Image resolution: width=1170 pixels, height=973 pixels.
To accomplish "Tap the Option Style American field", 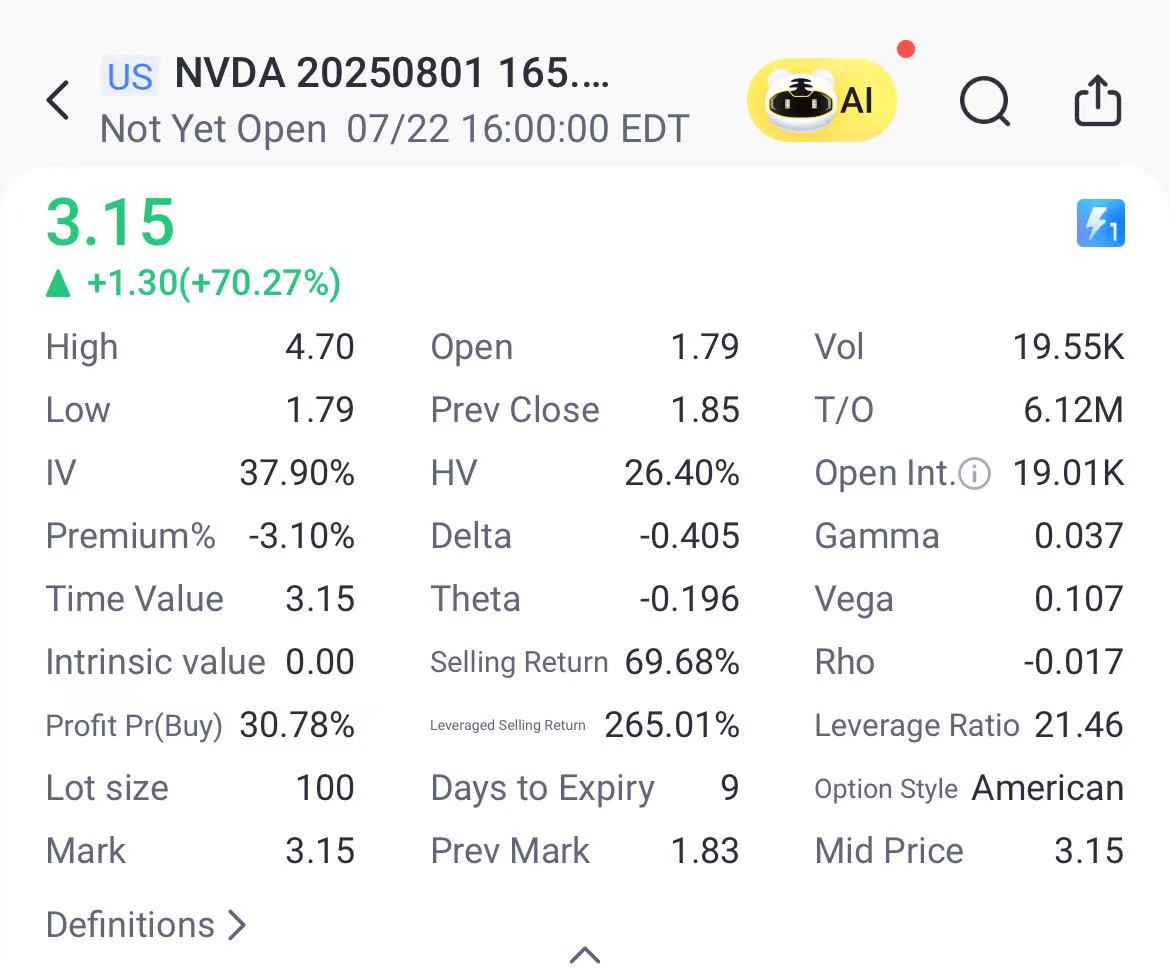I will pyautogui.click(x=1047, y=788).
